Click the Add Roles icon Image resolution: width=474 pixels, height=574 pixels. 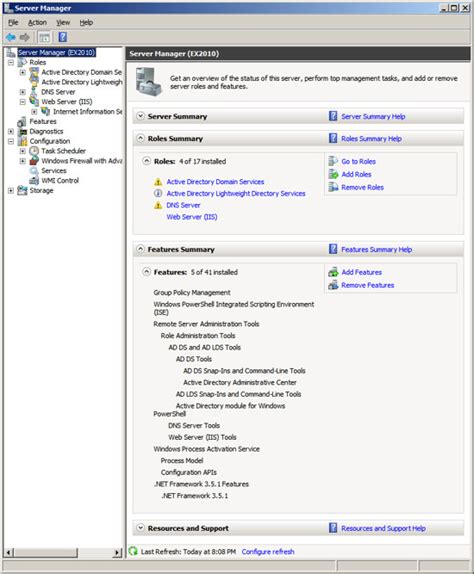coord(333,174)
